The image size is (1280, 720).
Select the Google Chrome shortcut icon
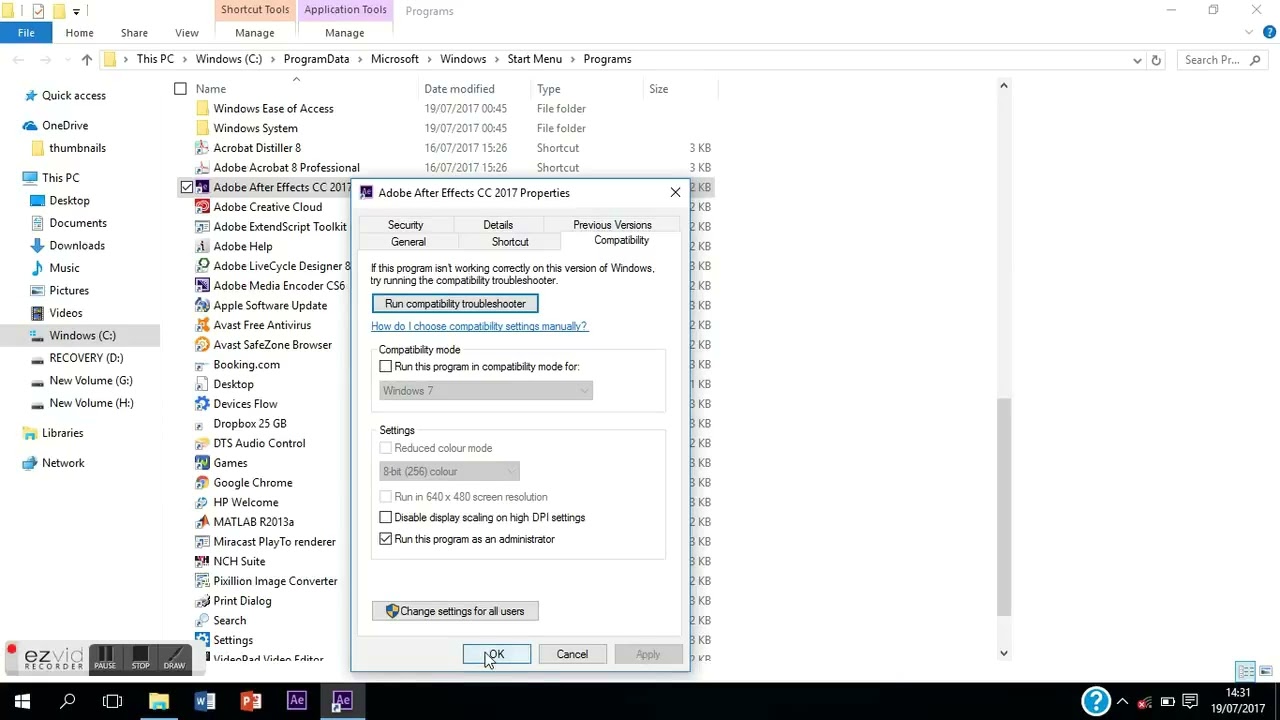tap(202, 483)
